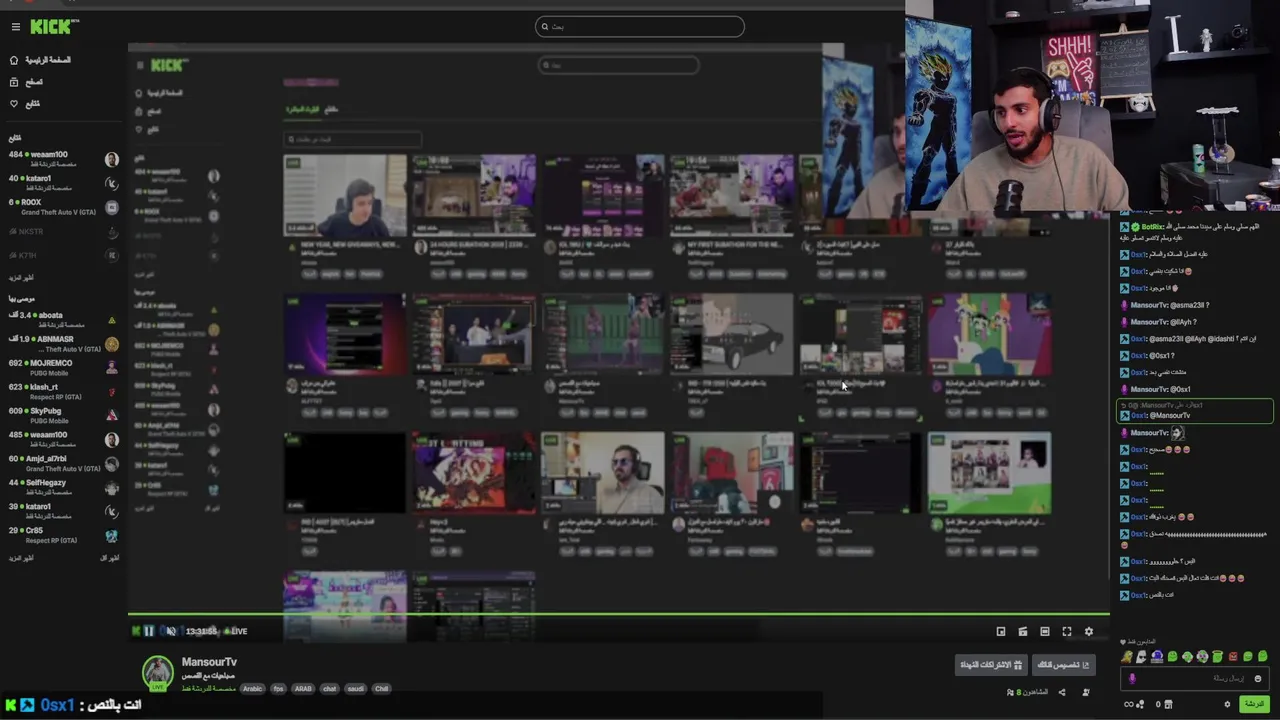Click the share icon below the stream

1062,692
